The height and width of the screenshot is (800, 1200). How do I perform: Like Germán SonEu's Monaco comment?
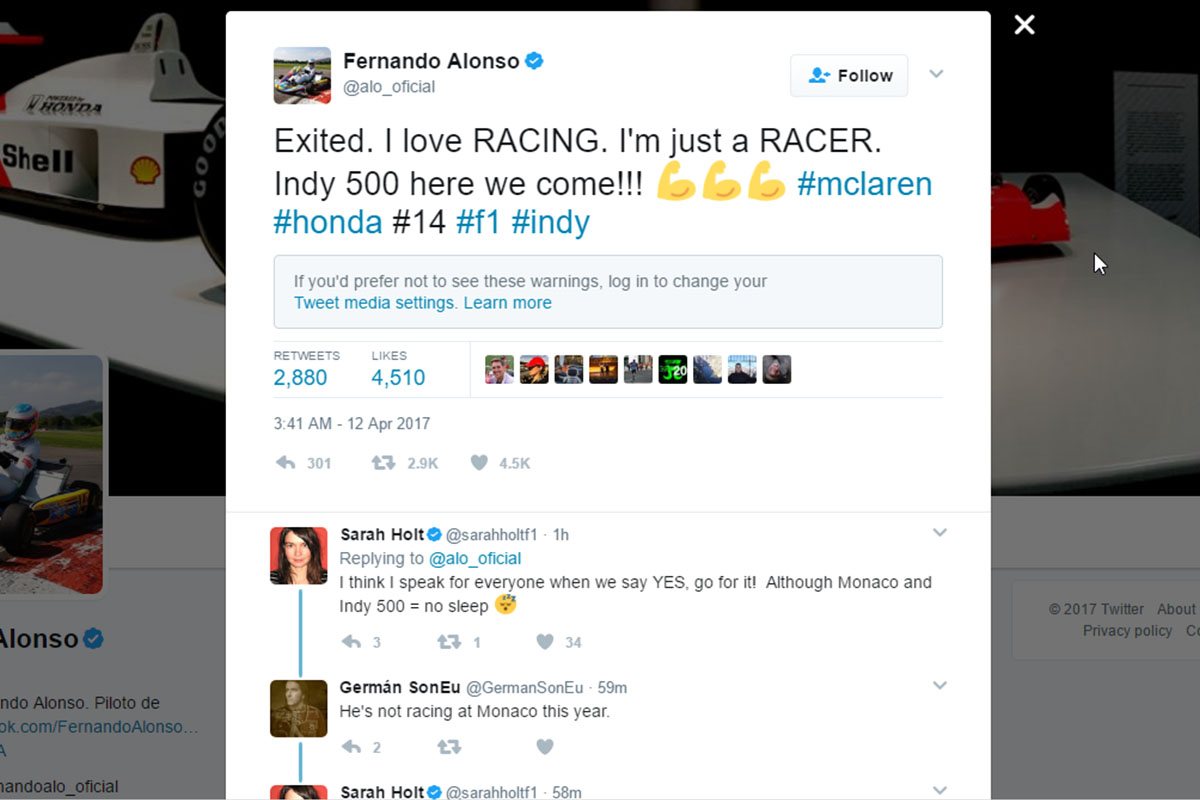[x=545, y=747]
